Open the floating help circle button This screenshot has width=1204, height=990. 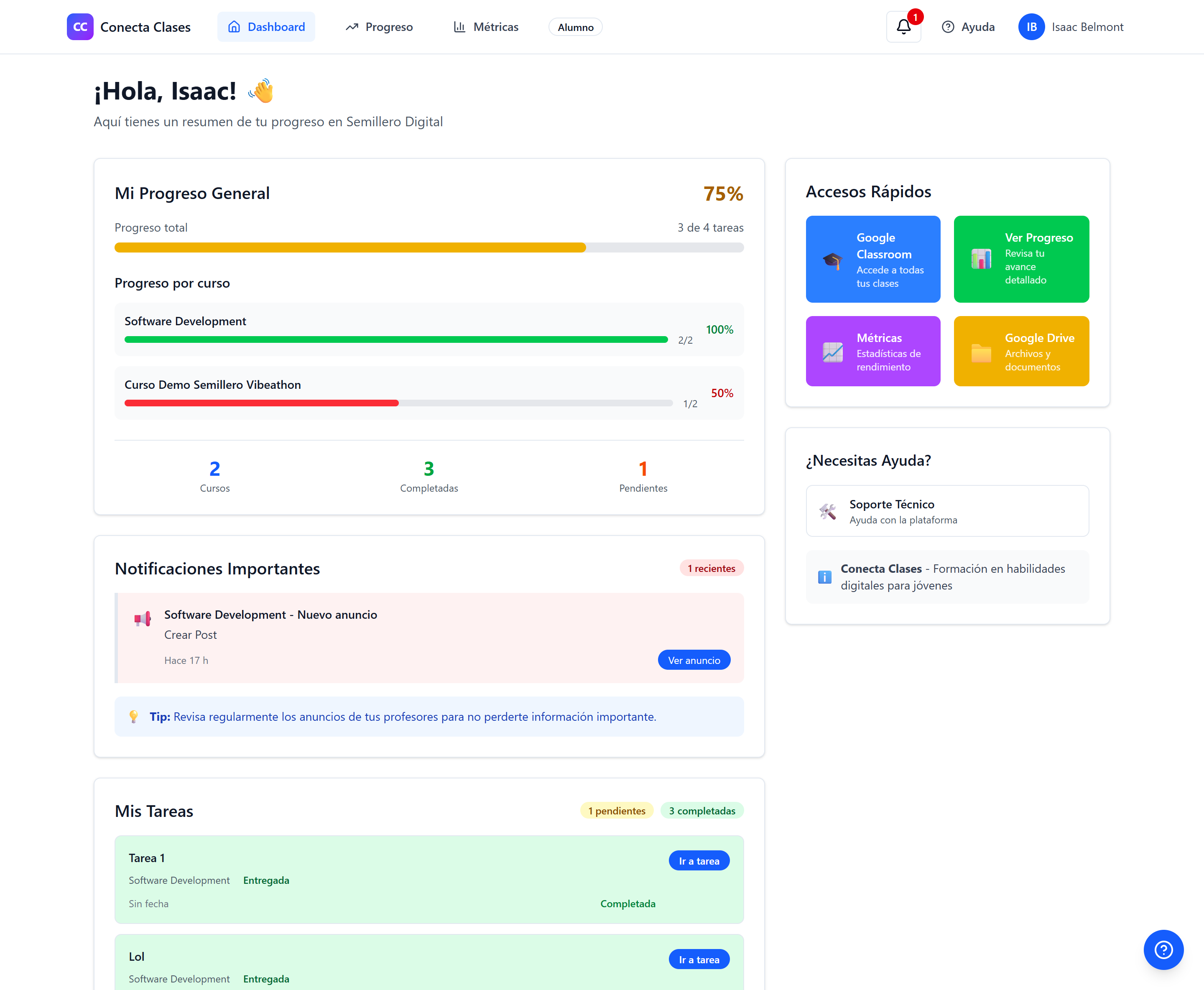(x=1163, y=949)
